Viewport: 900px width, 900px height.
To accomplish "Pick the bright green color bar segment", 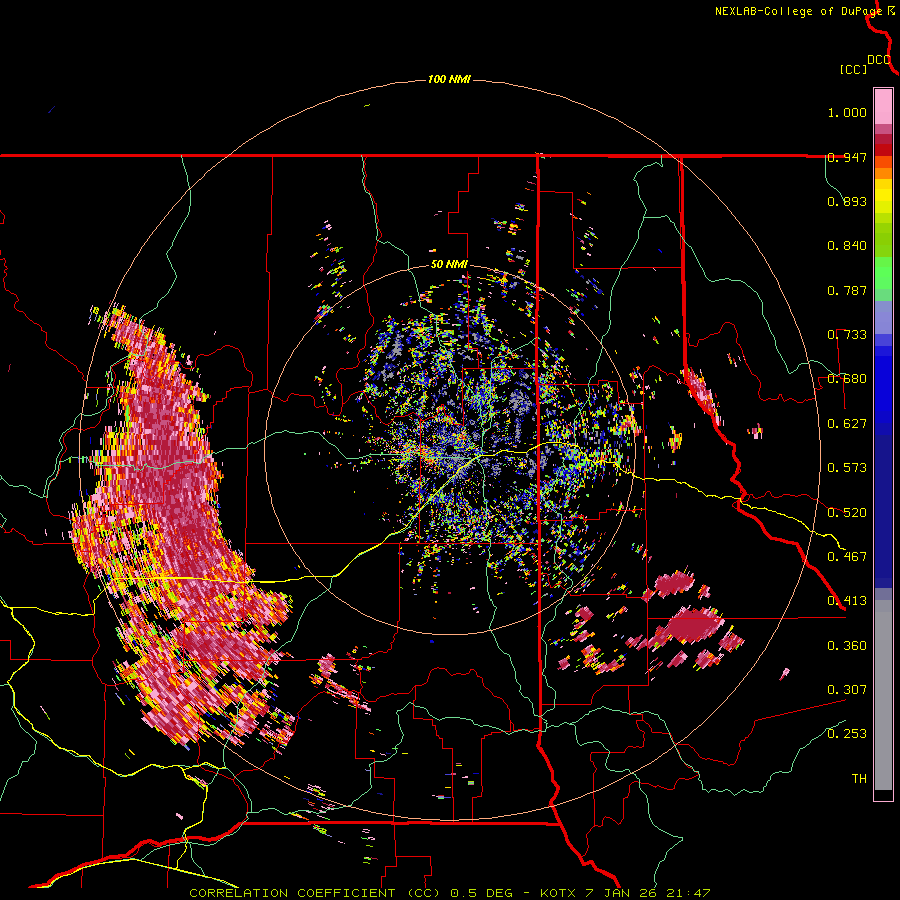I will pyautogui.click(x=883, y=273).
